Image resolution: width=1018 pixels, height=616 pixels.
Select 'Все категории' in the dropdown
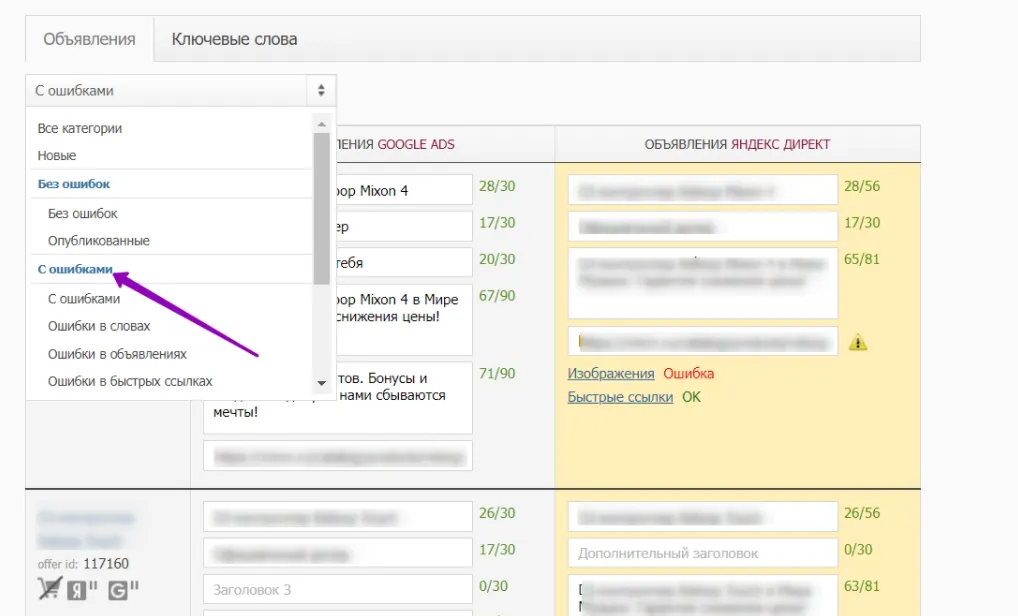[80, 129]
